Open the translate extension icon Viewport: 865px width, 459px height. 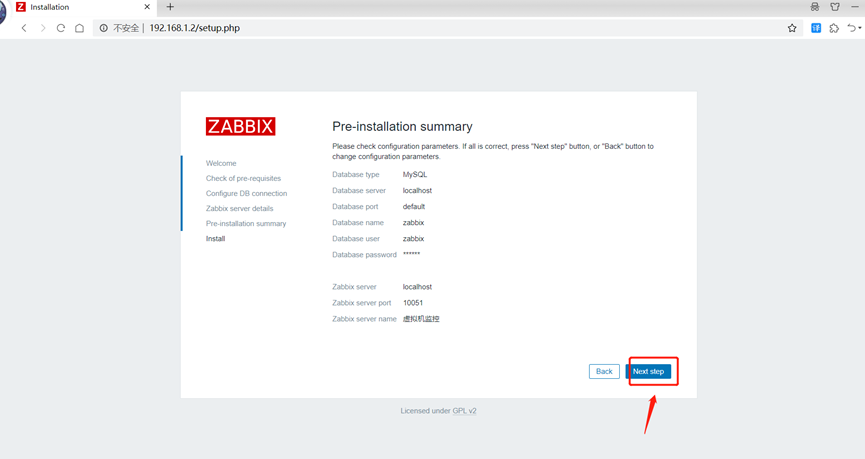pyautogui.click(x=816, y=28)
